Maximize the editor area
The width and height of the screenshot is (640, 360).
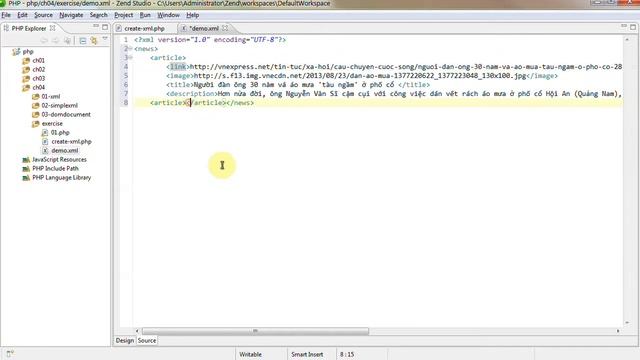click(633, 27)
